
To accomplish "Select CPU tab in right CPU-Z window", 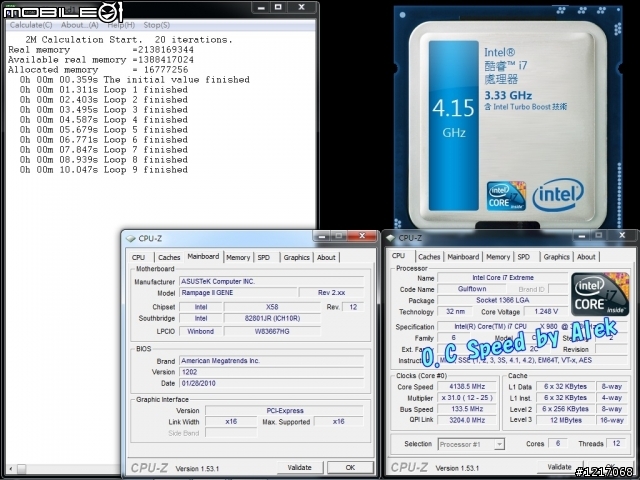I will point(398,256).
